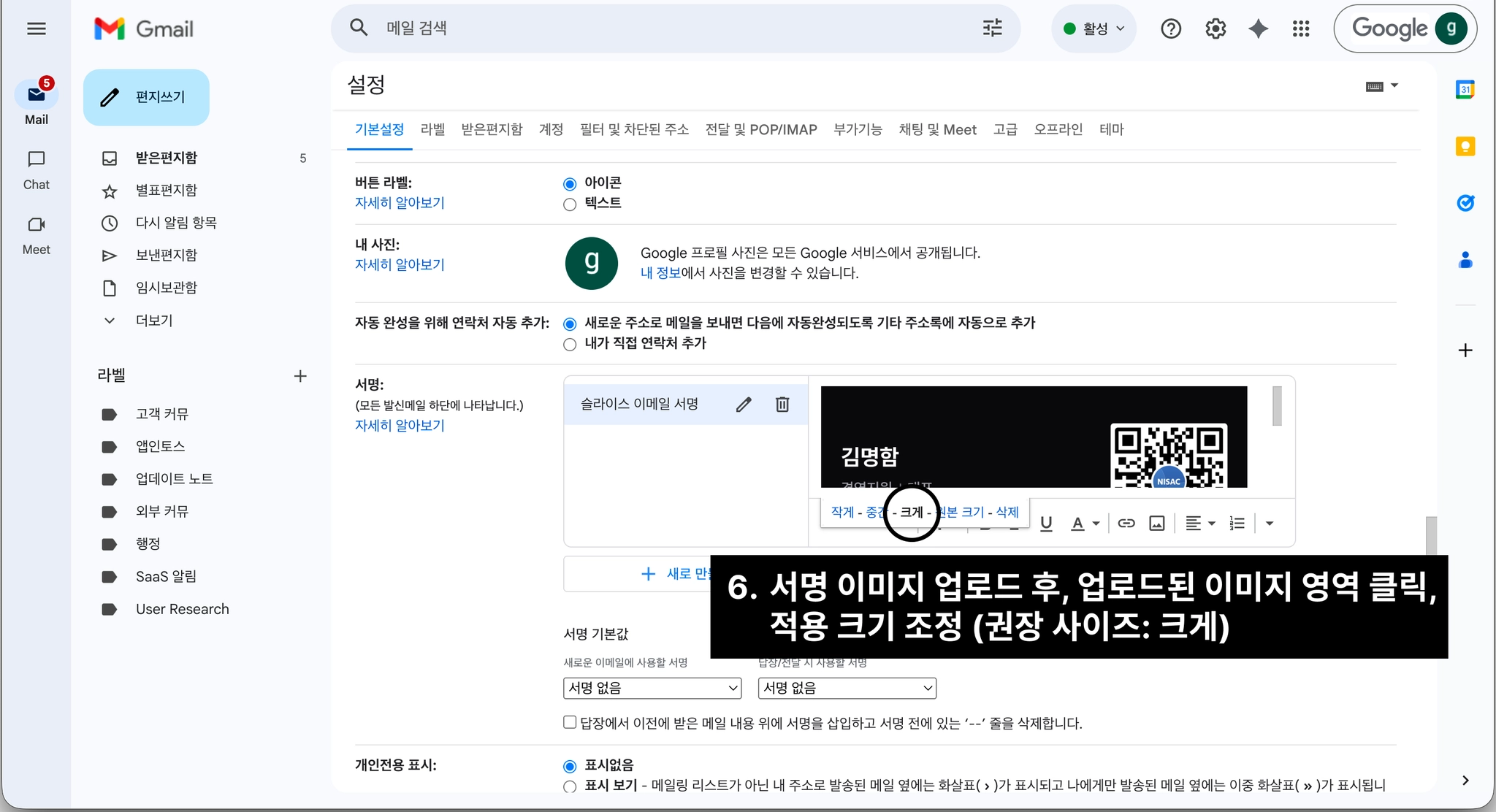Click the 편지쓰기 compose button
Screen dimensions: 1496x812
tap(146, 97)
